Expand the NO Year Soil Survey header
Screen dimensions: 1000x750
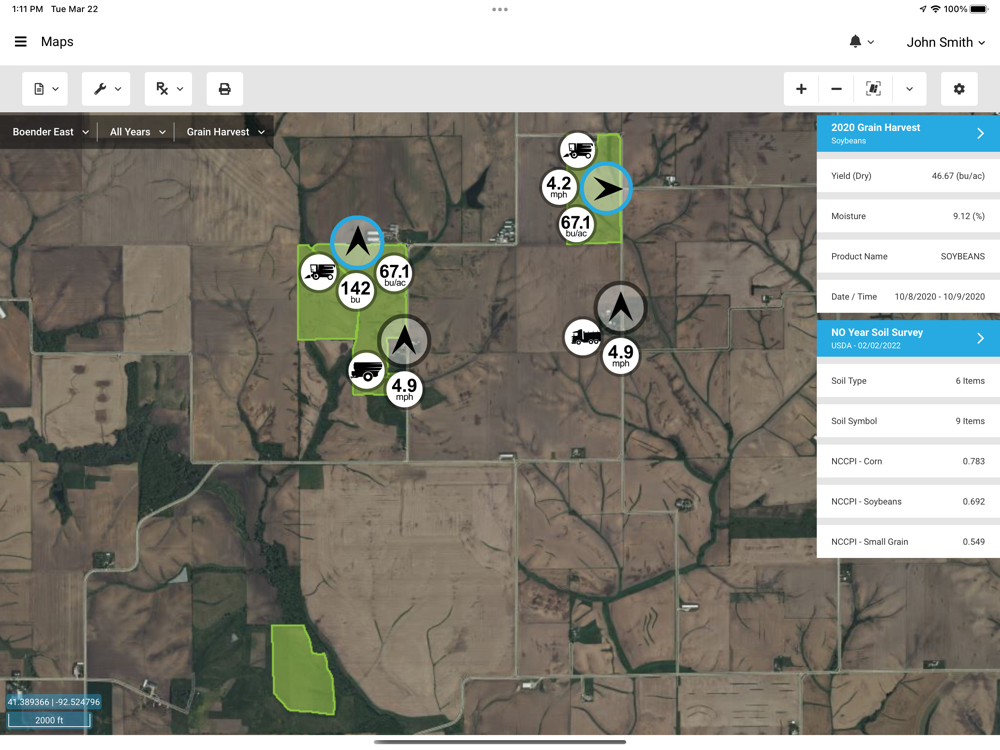tap(908, 338)
